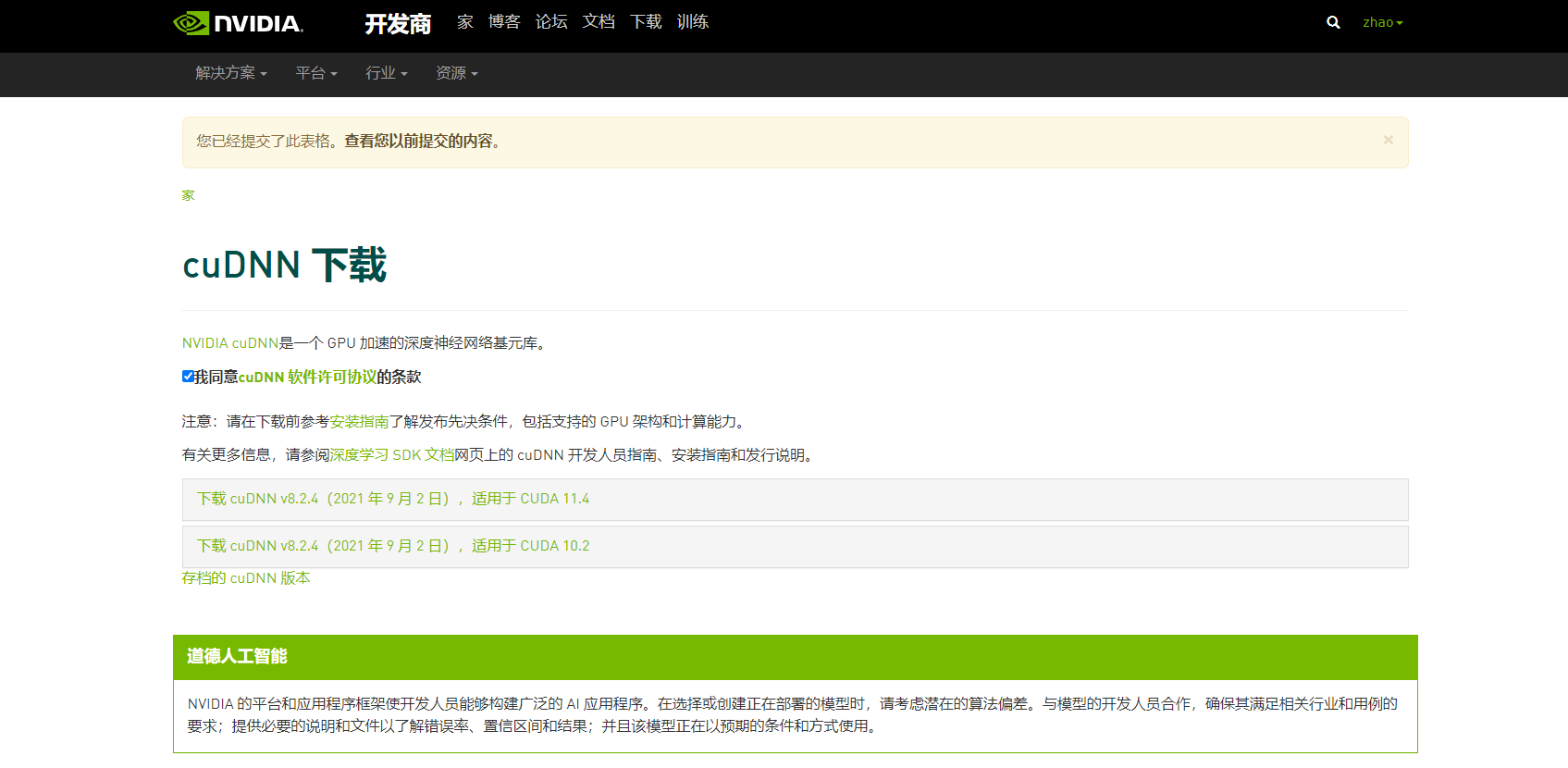Go to 开发商 developer home
The width and height of the screenshot is (1568, 768).
(398, 23)
